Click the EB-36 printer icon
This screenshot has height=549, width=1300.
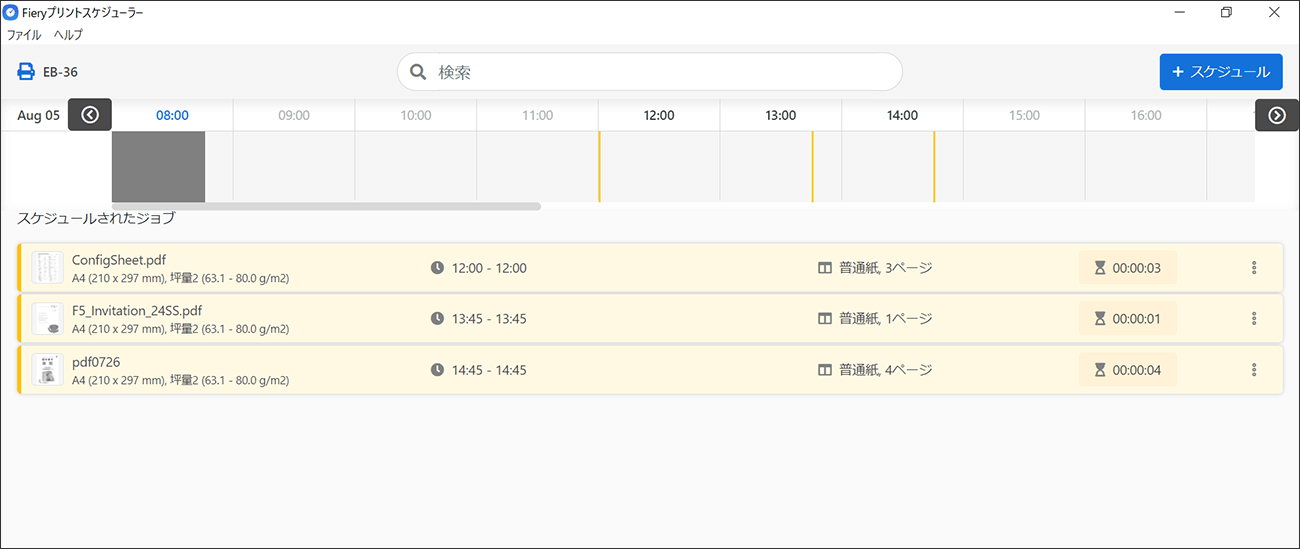[26, 72]
